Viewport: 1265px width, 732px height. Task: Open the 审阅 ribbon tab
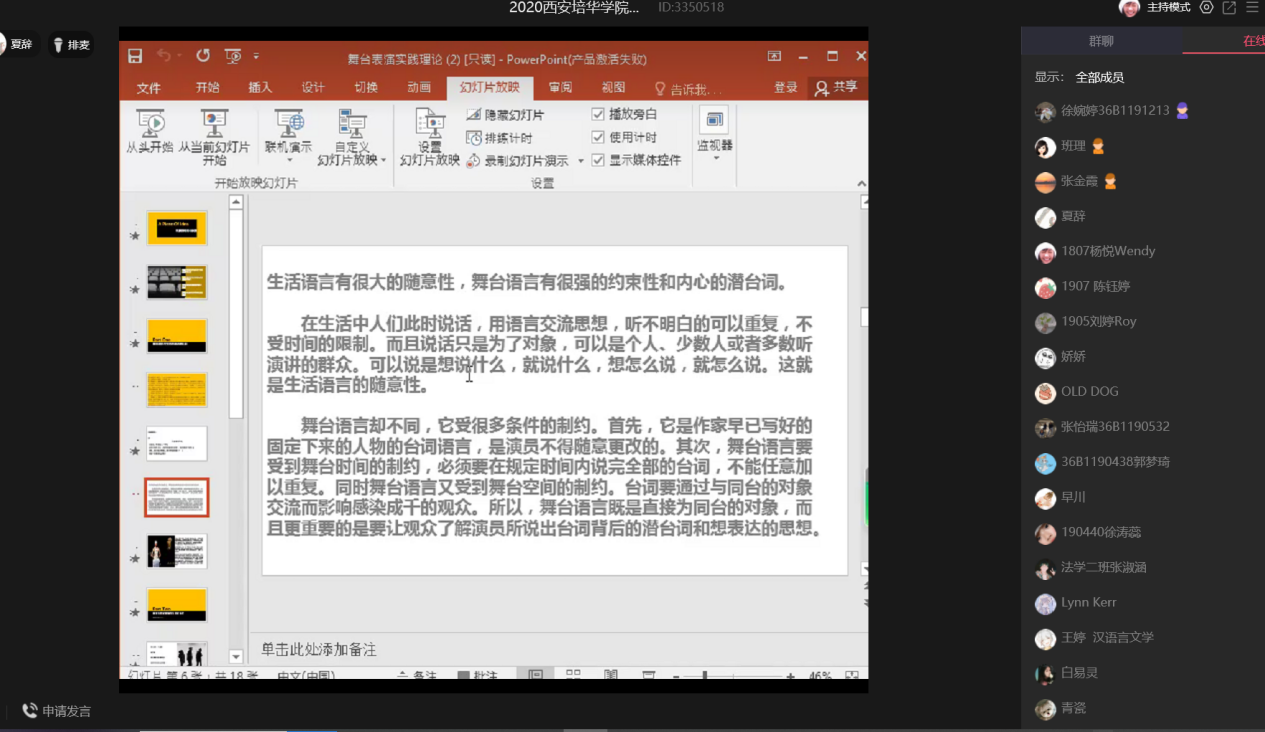click(560, 88)
